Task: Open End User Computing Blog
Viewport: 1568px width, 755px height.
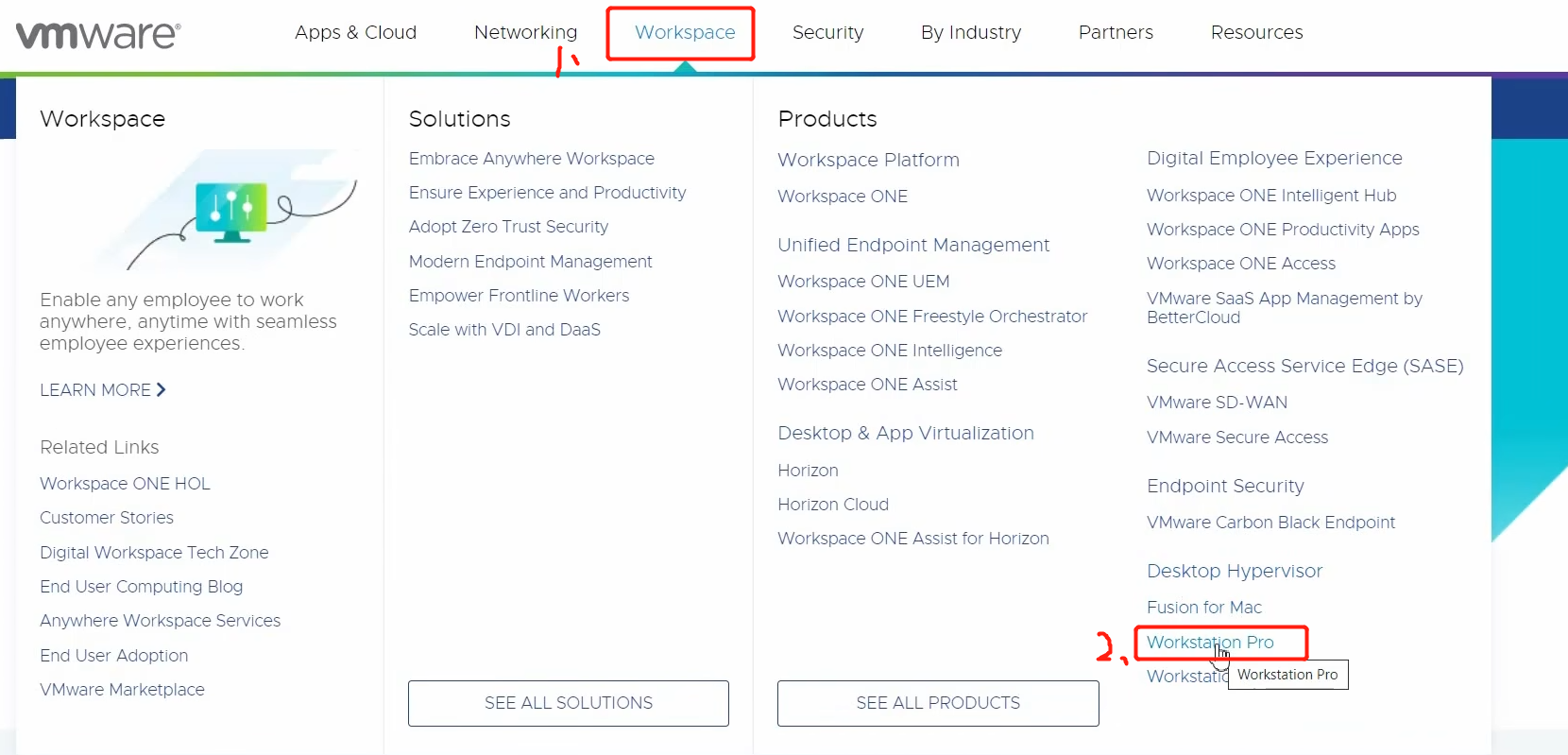Action: click(x=141, y=587)
